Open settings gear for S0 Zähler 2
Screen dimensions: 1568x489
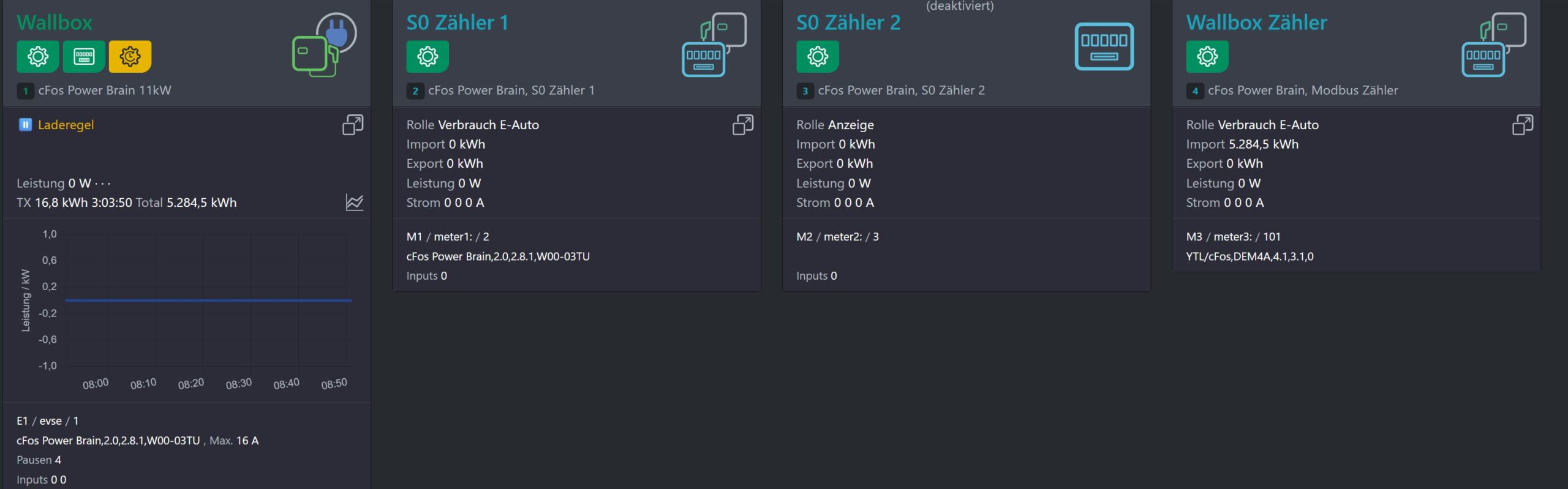pos(817,56)
